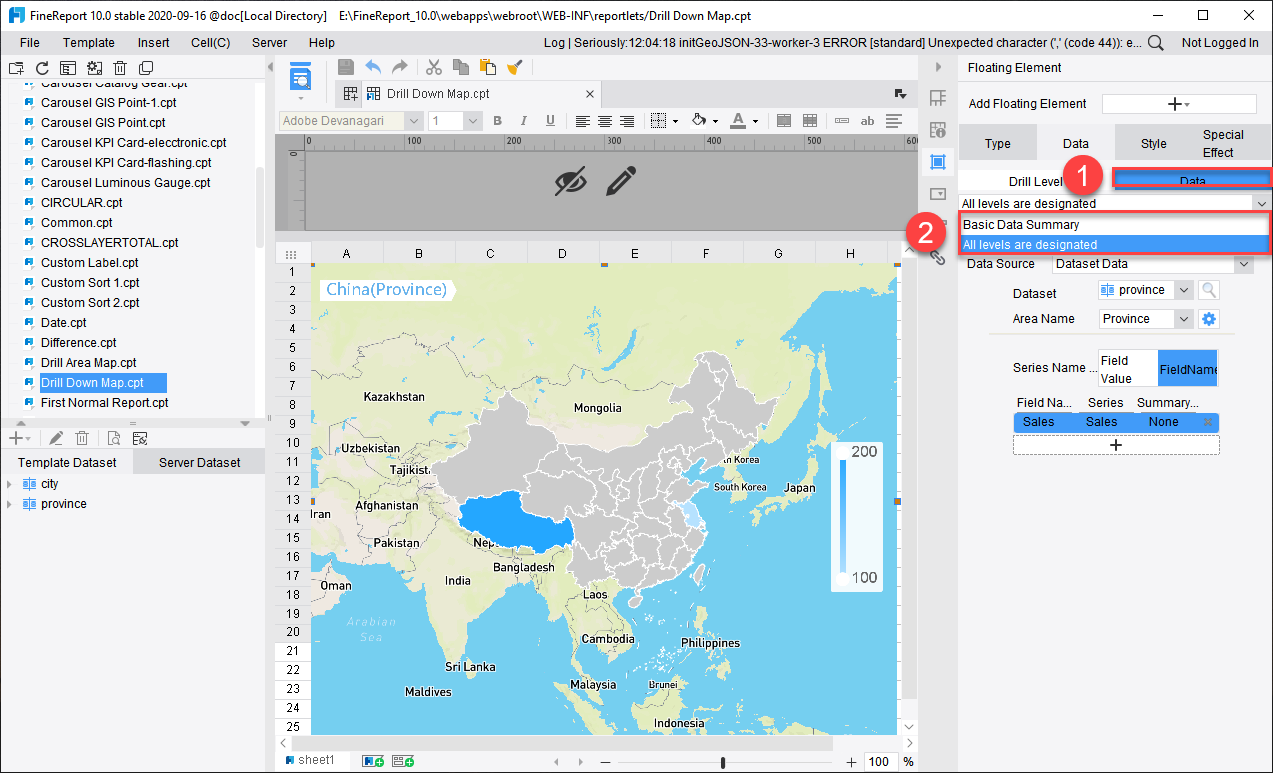The image size is (1273, 773).
Task: Switch to the Server Dataset tab
Action: pyautogui.click(x=198, y=461)
